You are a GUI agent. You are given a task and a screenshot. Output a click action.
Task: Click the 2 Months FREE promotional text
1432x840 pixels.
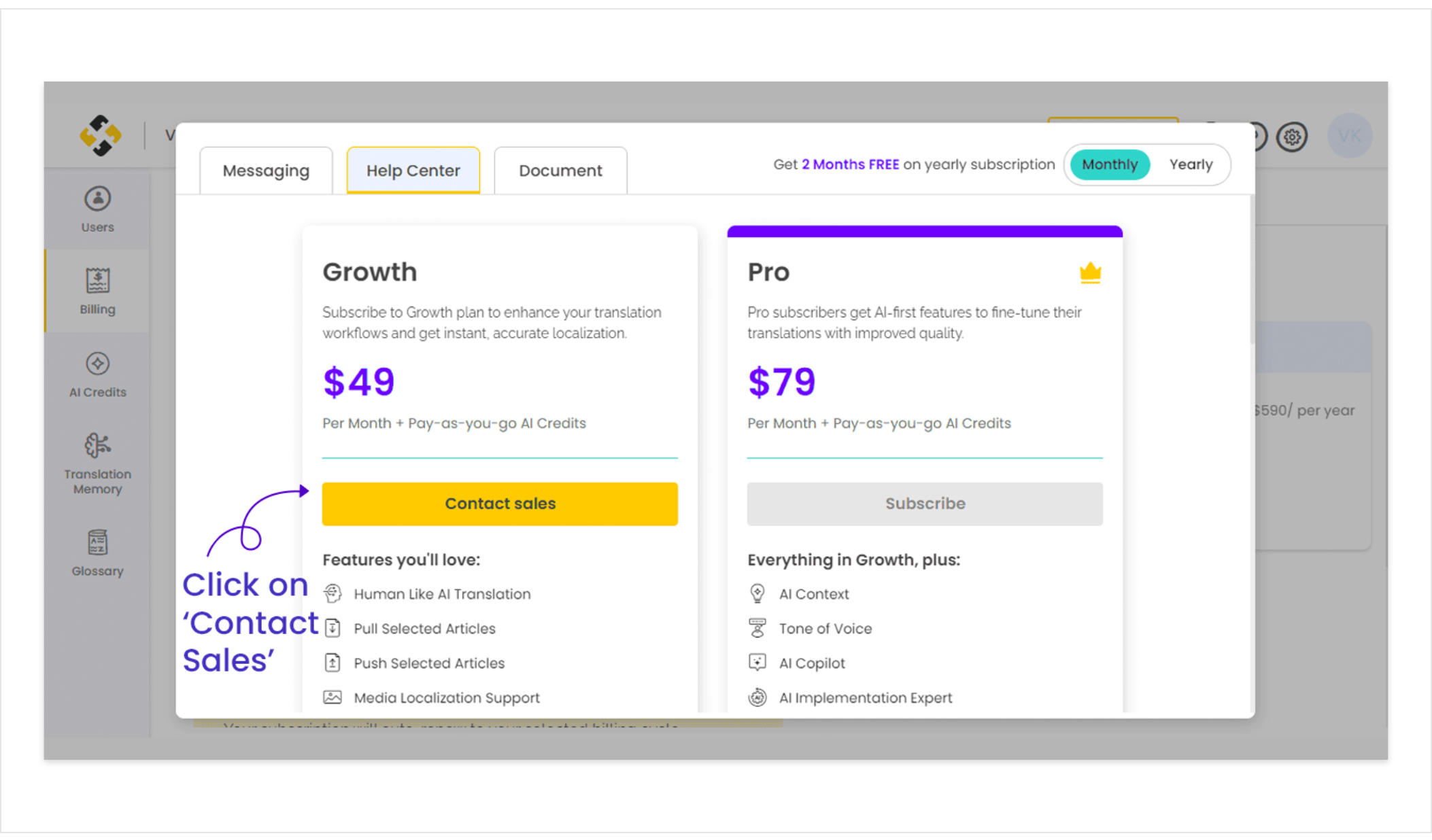[x=850, y=164]
